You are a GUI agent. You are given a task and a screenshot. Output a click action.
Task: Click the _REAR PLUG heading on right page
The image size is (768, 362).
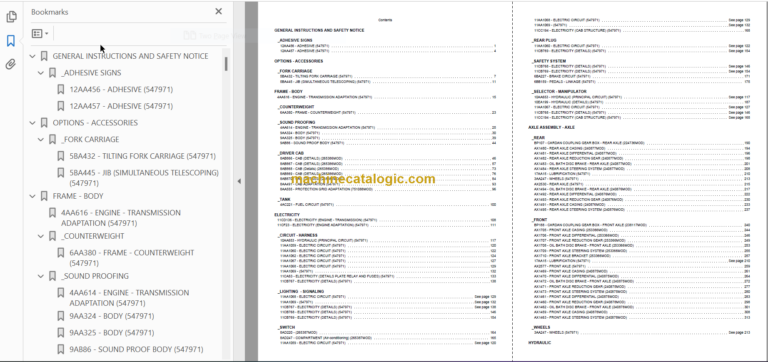coord(544,40)
